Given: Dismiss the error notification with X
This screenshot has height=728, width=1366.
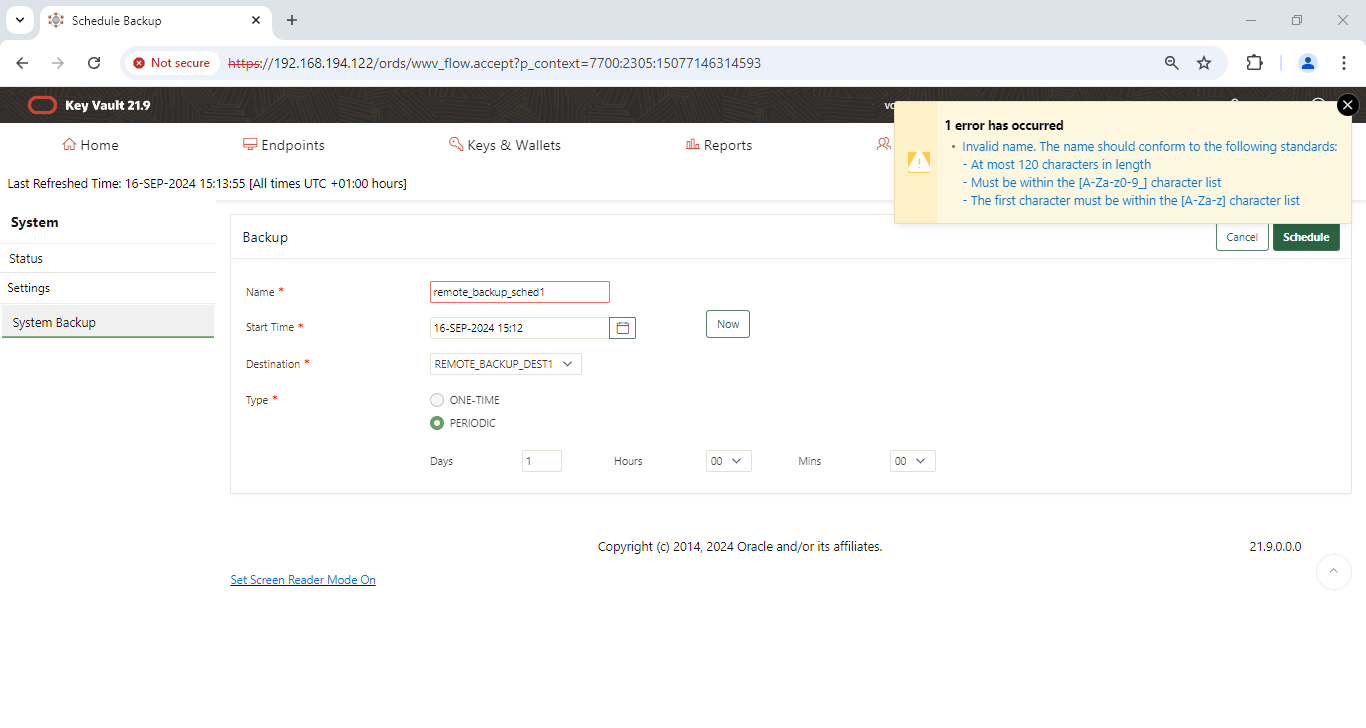Looking at the screenshot, I should (x=1348, y=104).
